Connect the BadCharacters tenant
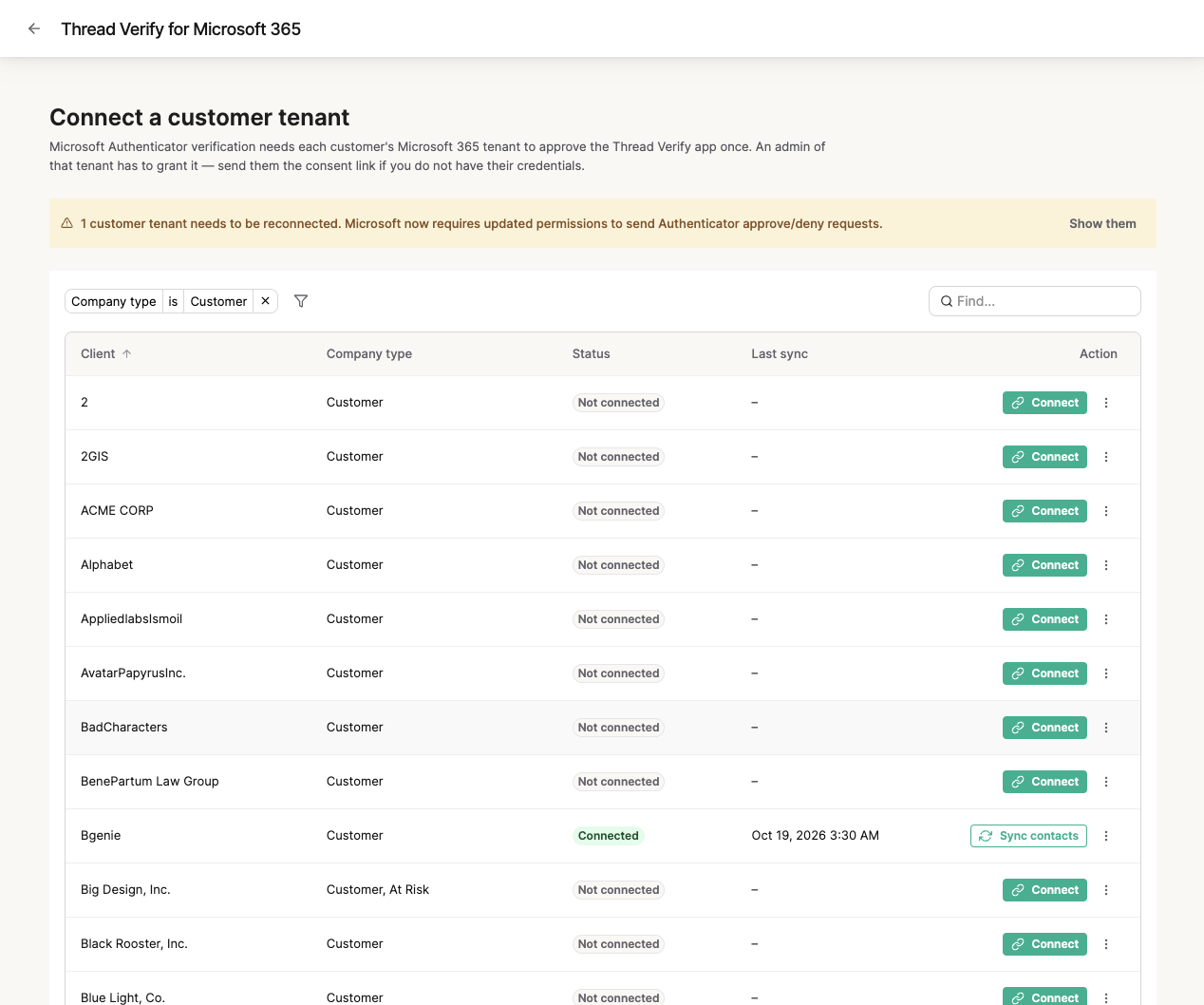 coord(1044,728)
